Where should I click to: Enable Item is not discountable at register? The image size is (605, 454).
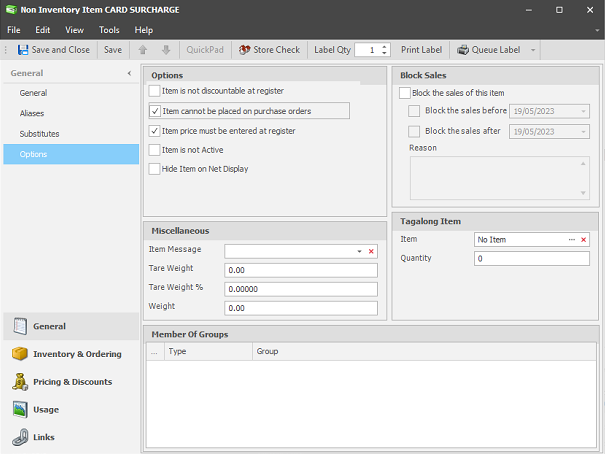(x=154, y=91)
